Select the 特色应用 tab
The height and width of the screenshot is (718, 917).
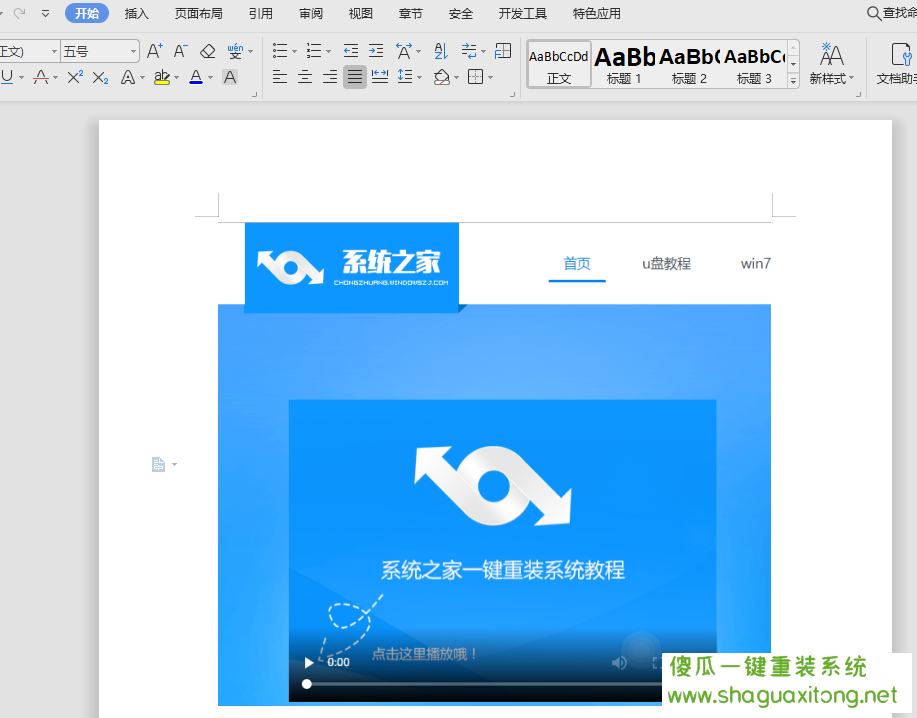[x=597, y=13]
